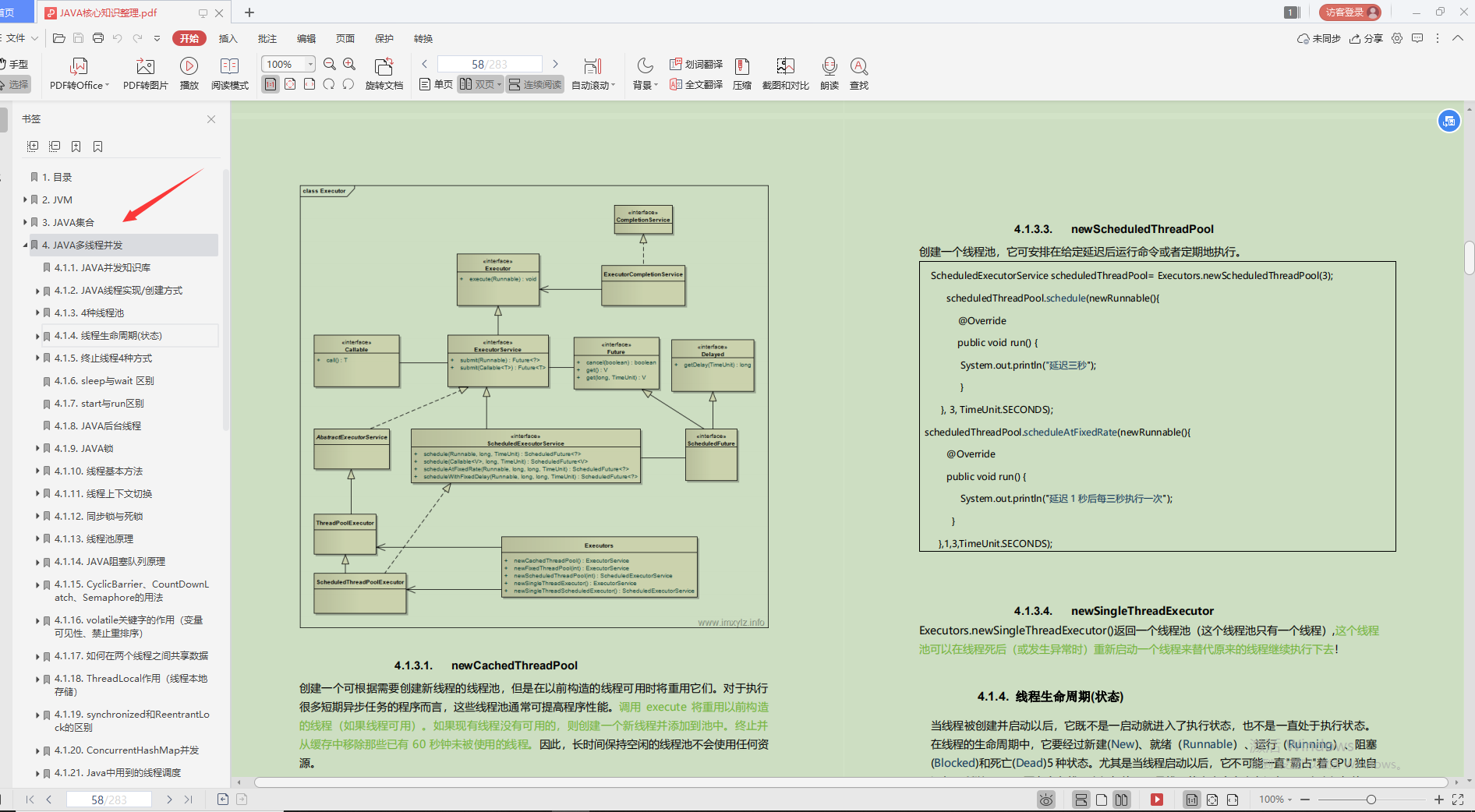Click the zoom slider handle in status bar
Viewport: 1475px width, 812px height.
1371,800
